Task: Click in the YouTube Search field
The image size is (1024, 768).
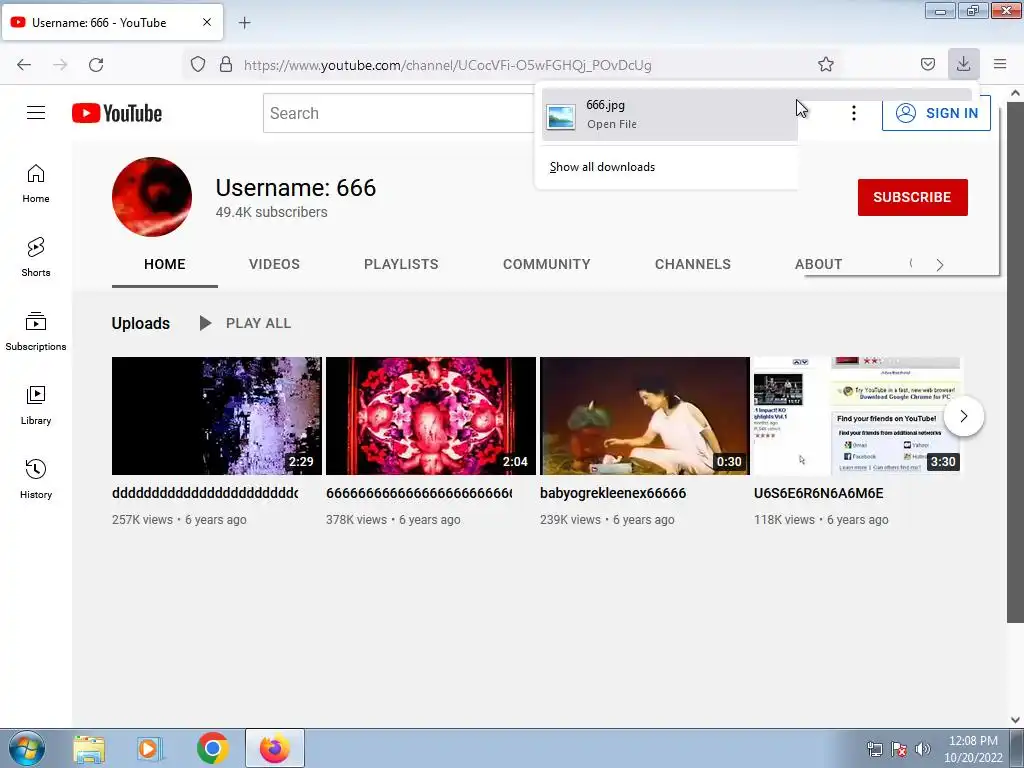Action: tap(398, 113)
